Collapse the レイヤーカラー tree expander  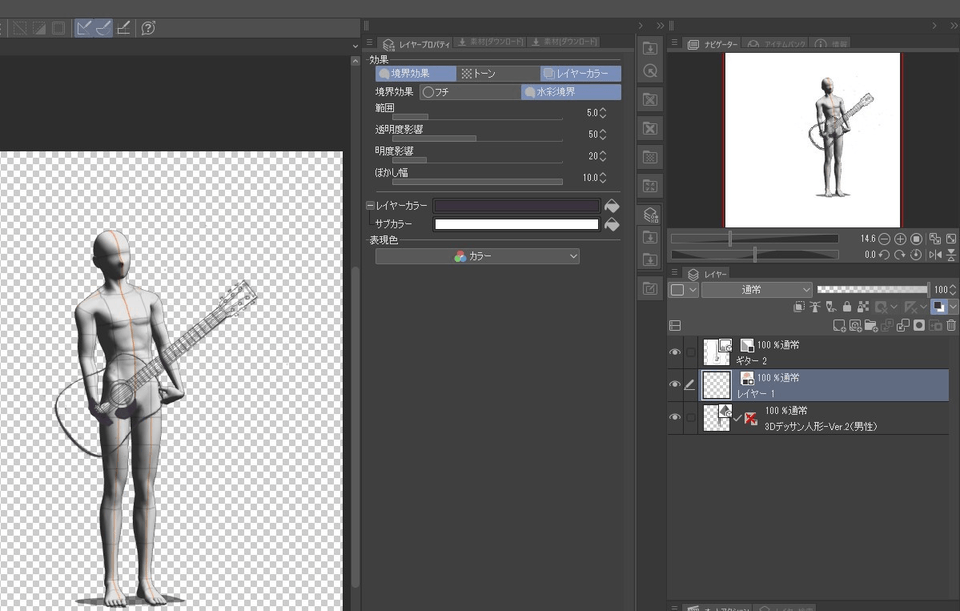[370, 206]
